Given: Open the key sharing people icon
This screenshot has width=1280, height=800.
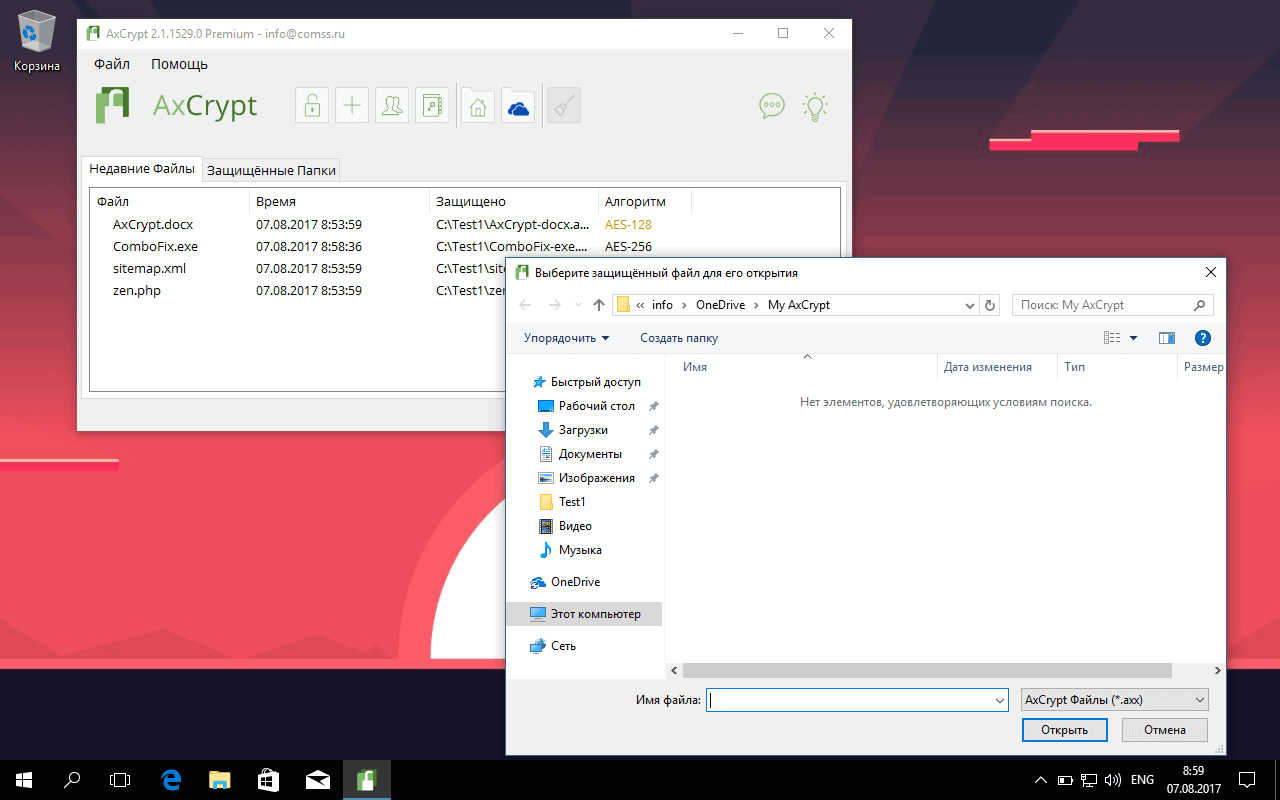Looking at the screenshot, I should [392, 105].
